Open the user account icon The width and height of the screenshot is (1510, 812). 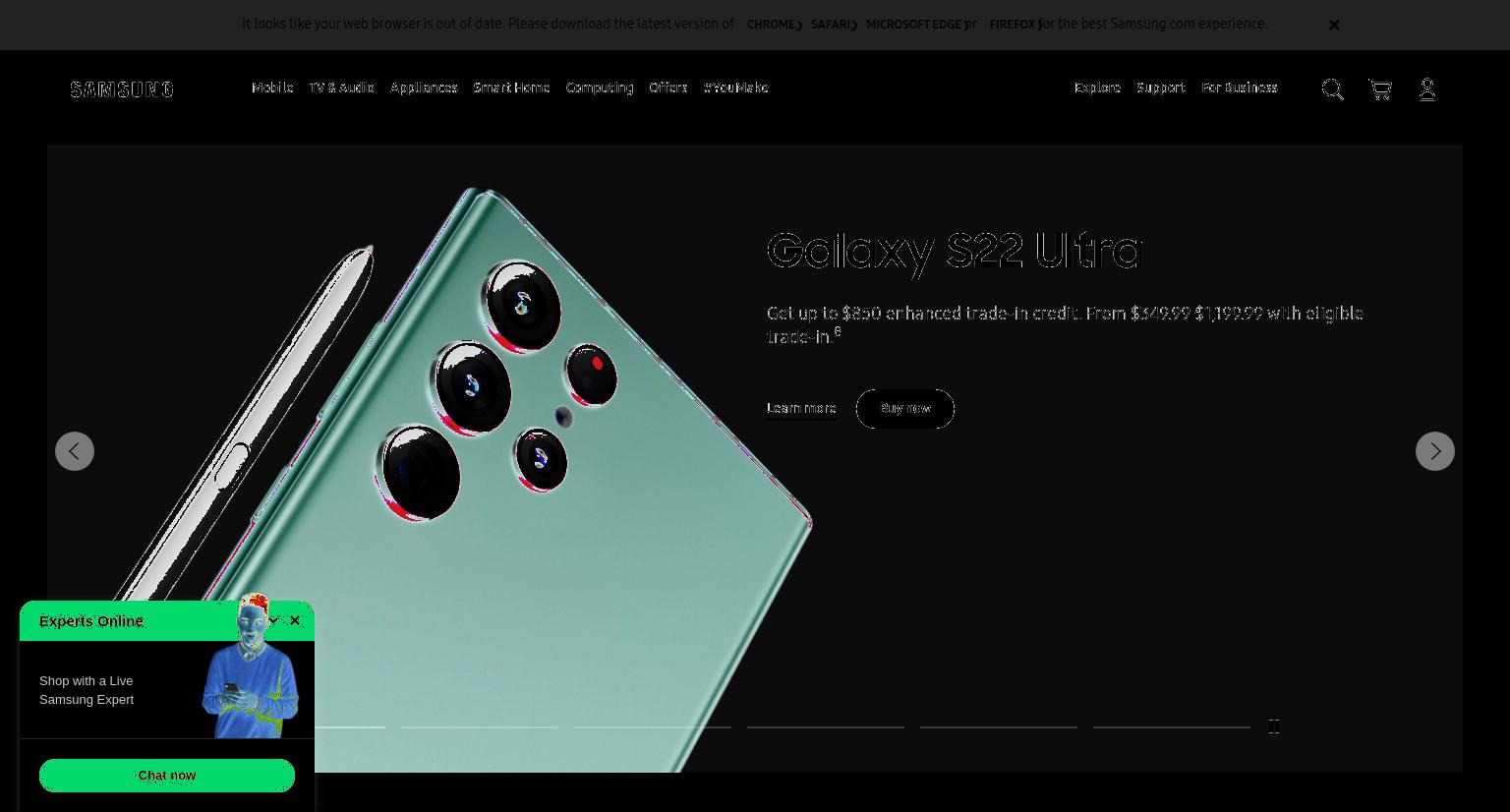(1427, 89)
